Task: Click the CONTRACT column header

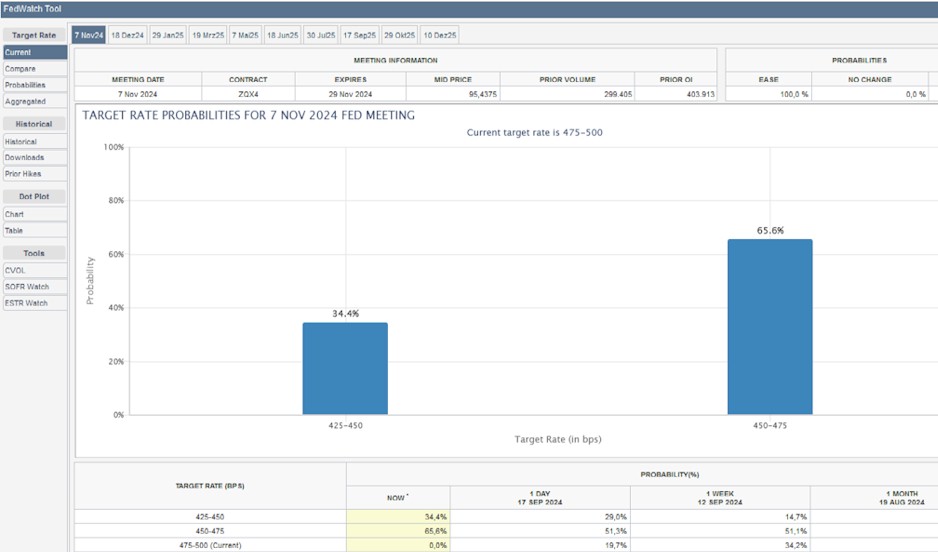Action: (x=248, y=80)
